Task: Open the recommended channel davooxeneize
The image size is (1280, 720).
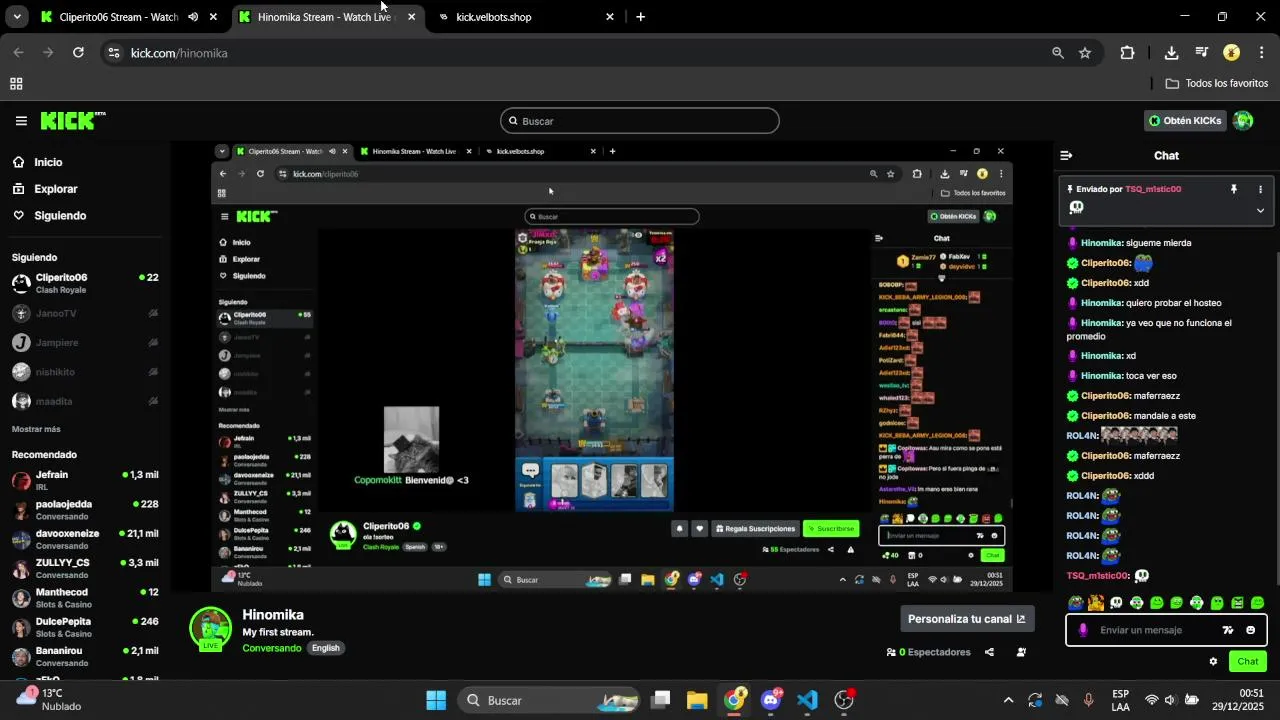Action: (85, 540)
